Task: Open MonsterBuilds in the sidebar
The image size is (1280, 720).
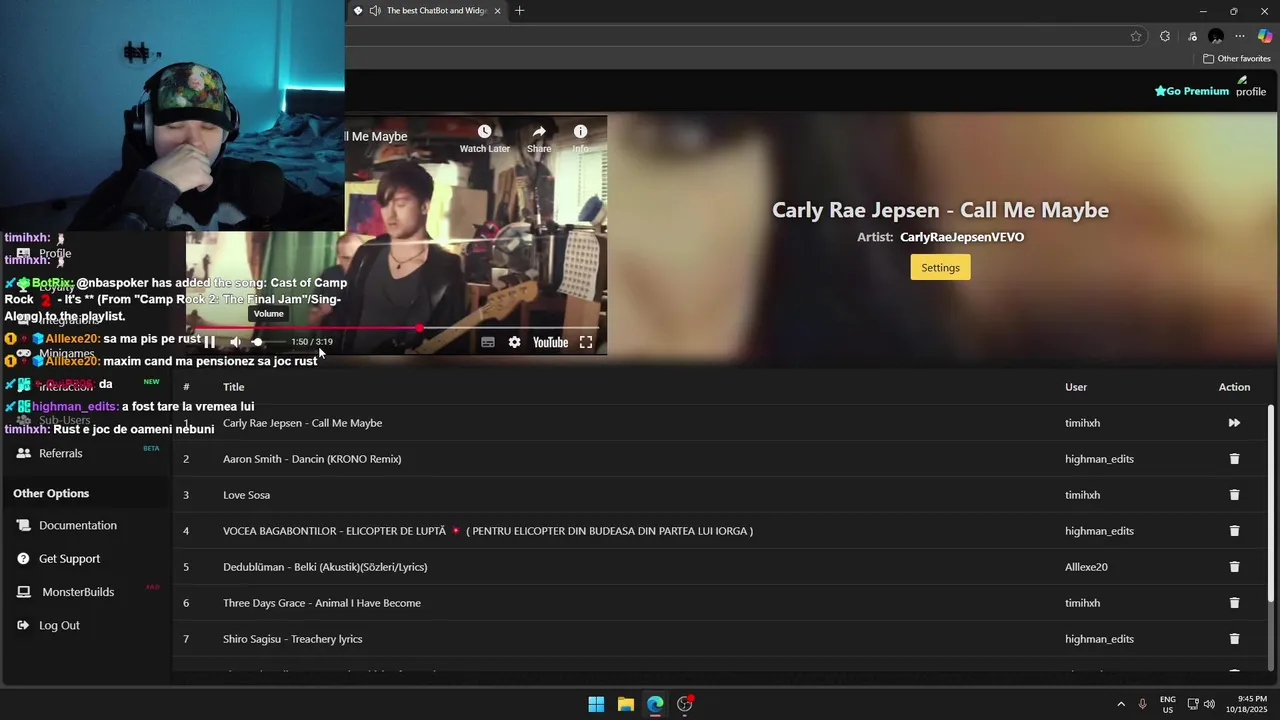Action: [78, 592]
